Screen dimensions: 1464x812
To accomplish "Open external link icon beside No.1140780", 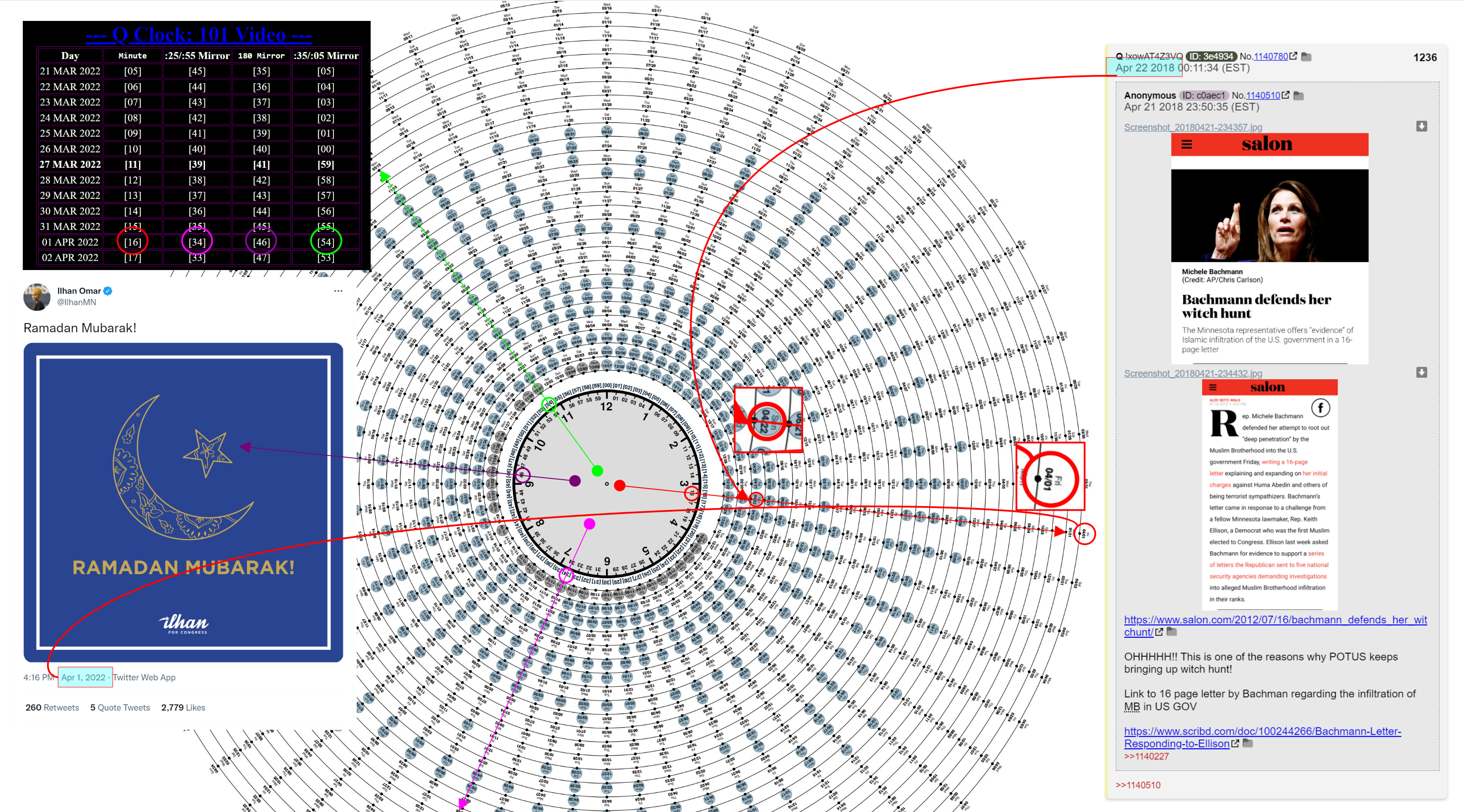I will point(1293,56).
